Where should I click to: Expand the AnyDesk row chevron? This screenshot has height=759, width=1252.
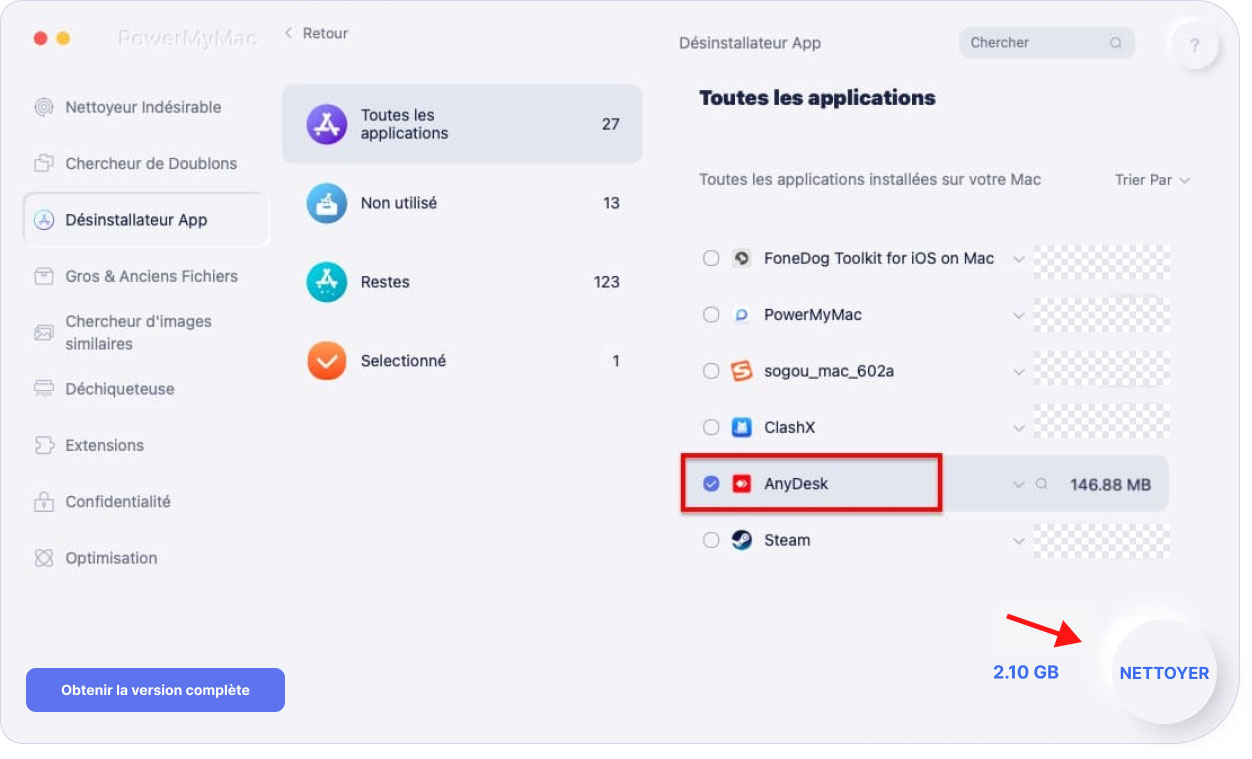[1018, 485]
